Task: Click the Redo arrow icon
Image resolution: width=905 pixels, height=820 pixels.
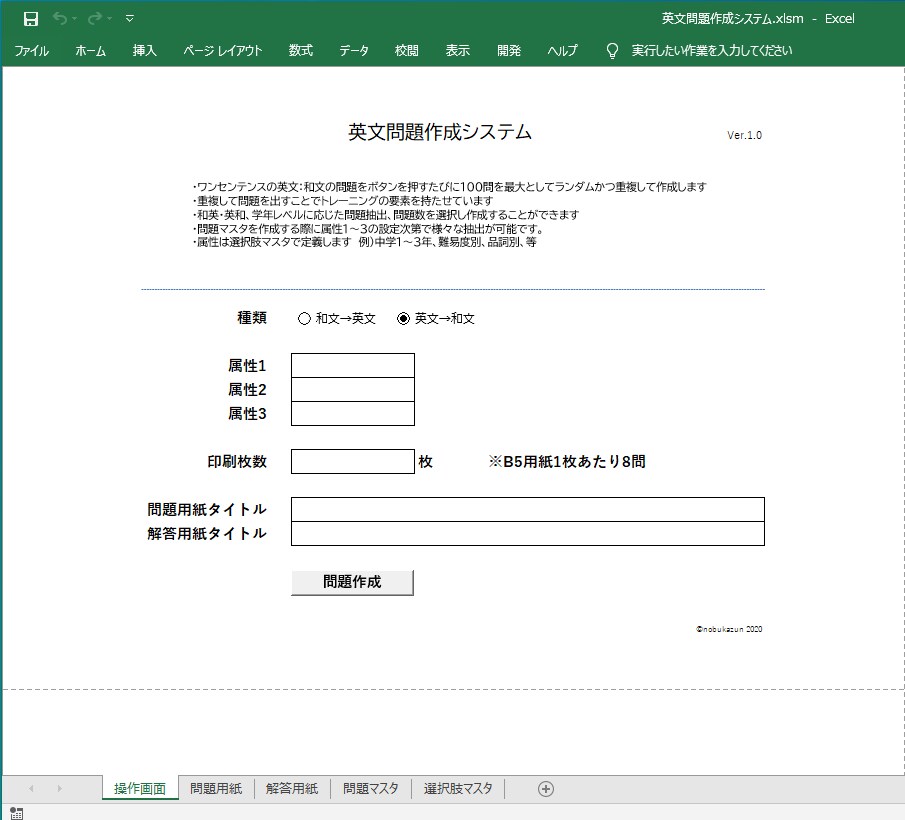Action: [95, 18]
